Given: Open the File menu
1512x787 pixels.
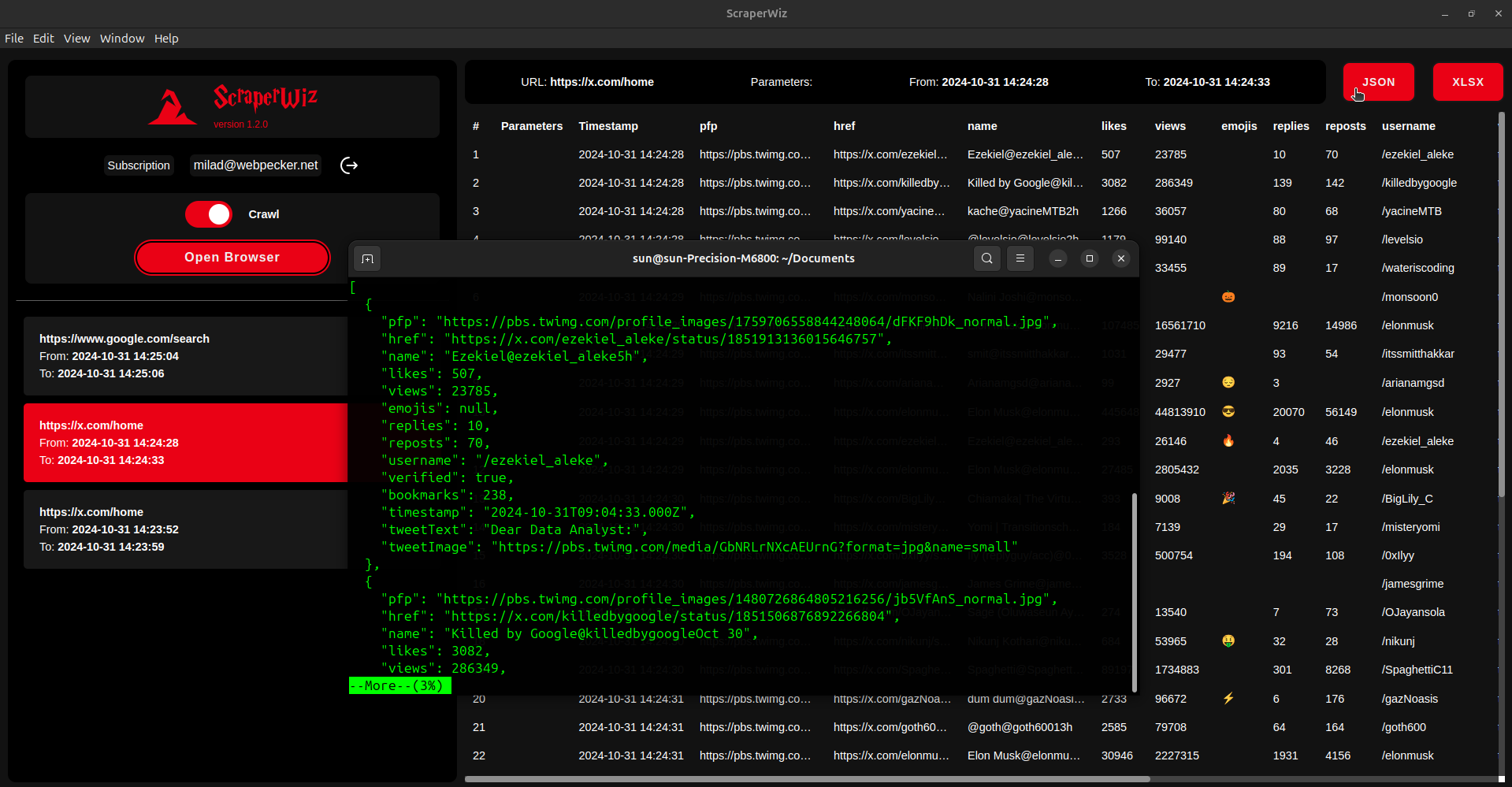Looking at the screenshot, I should coord(14,39).
